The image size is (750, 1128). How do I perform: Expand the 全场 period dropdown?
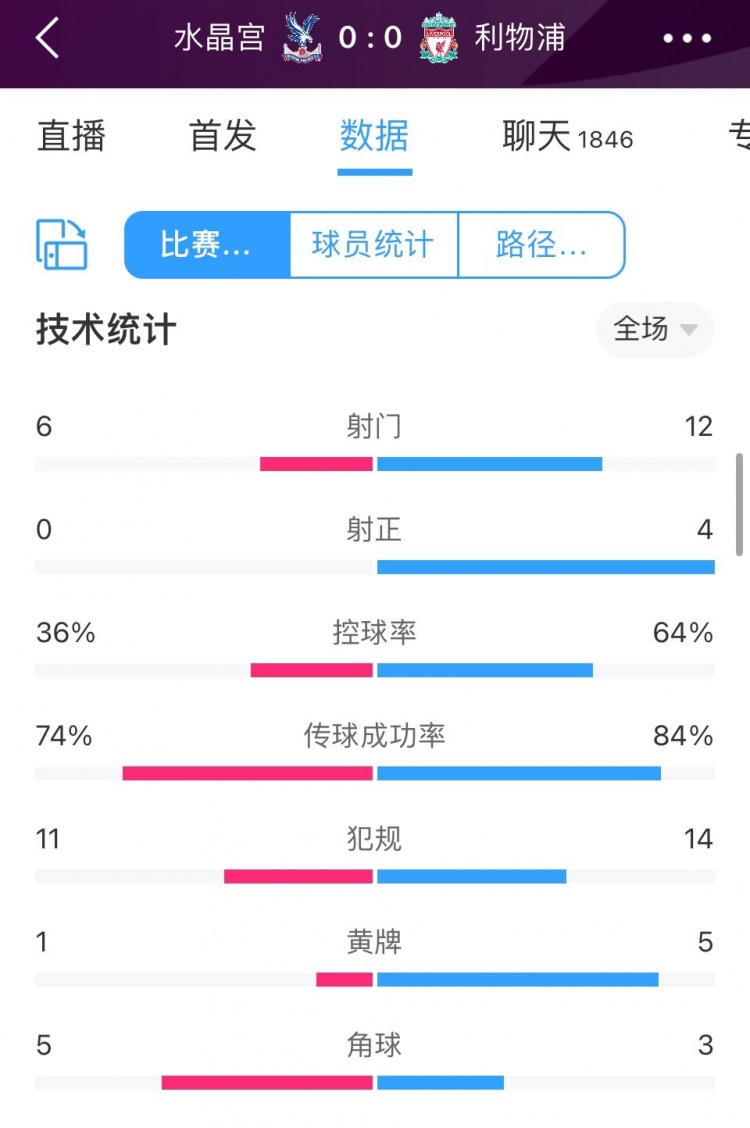pos(655,329)
